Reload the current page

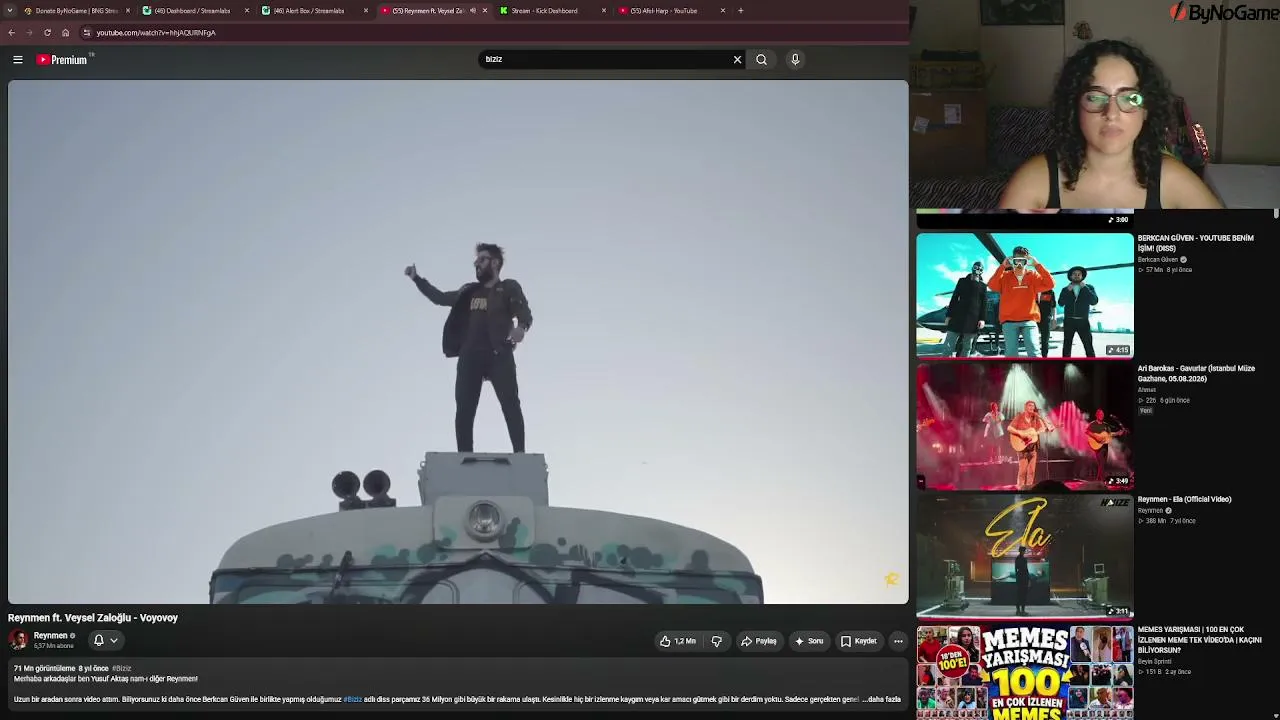coord(47,33)
